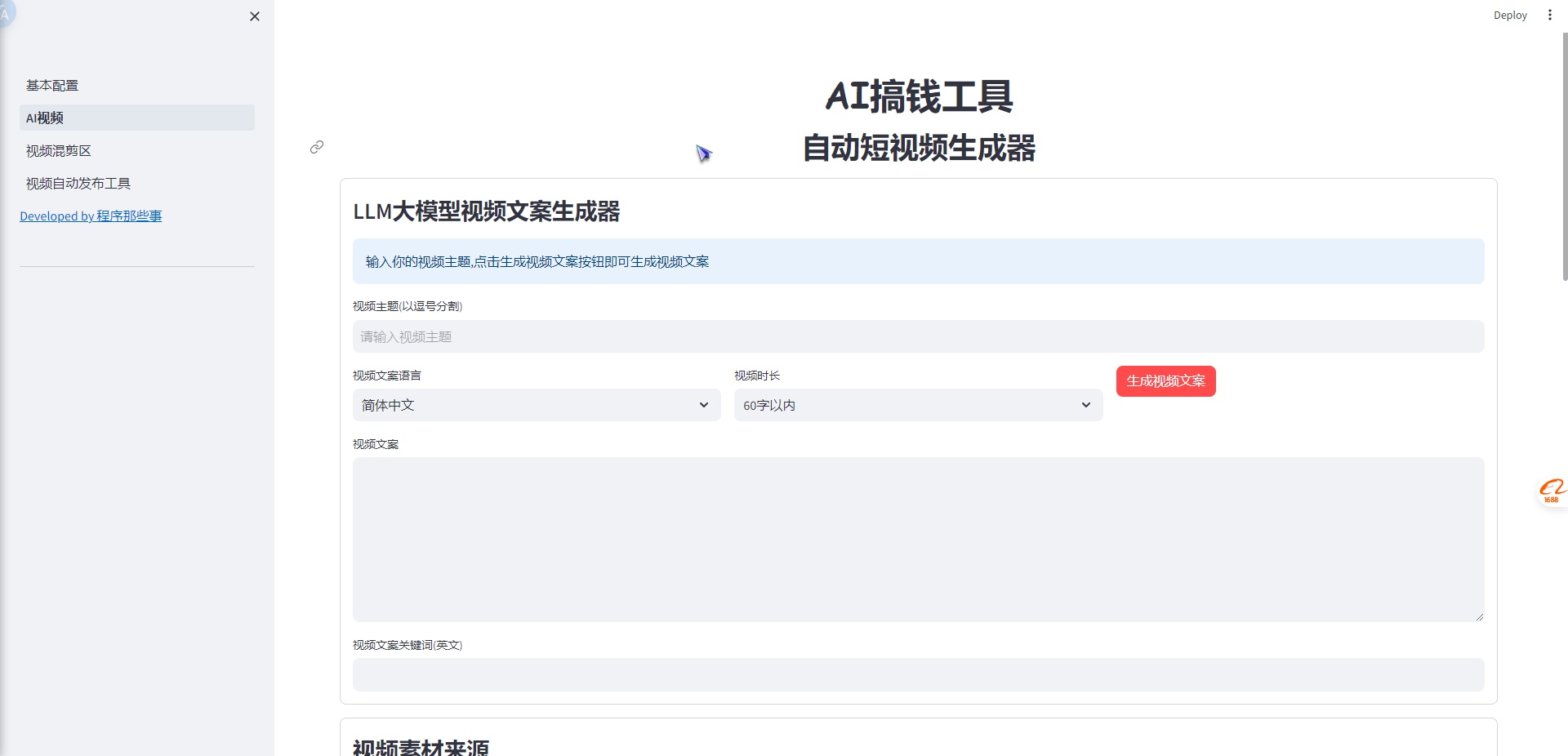Click the drag handle at textarea corner
This screenshot has width=1568, height=756.
(1480, 615)
